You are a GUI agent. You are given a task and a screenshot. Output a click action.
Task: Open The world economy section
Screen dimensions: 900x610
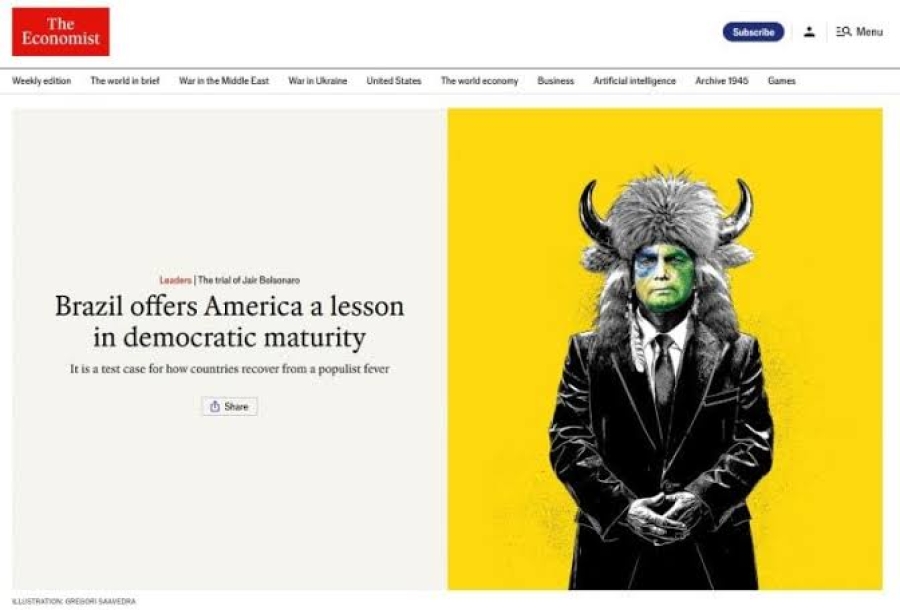(479, 81)
